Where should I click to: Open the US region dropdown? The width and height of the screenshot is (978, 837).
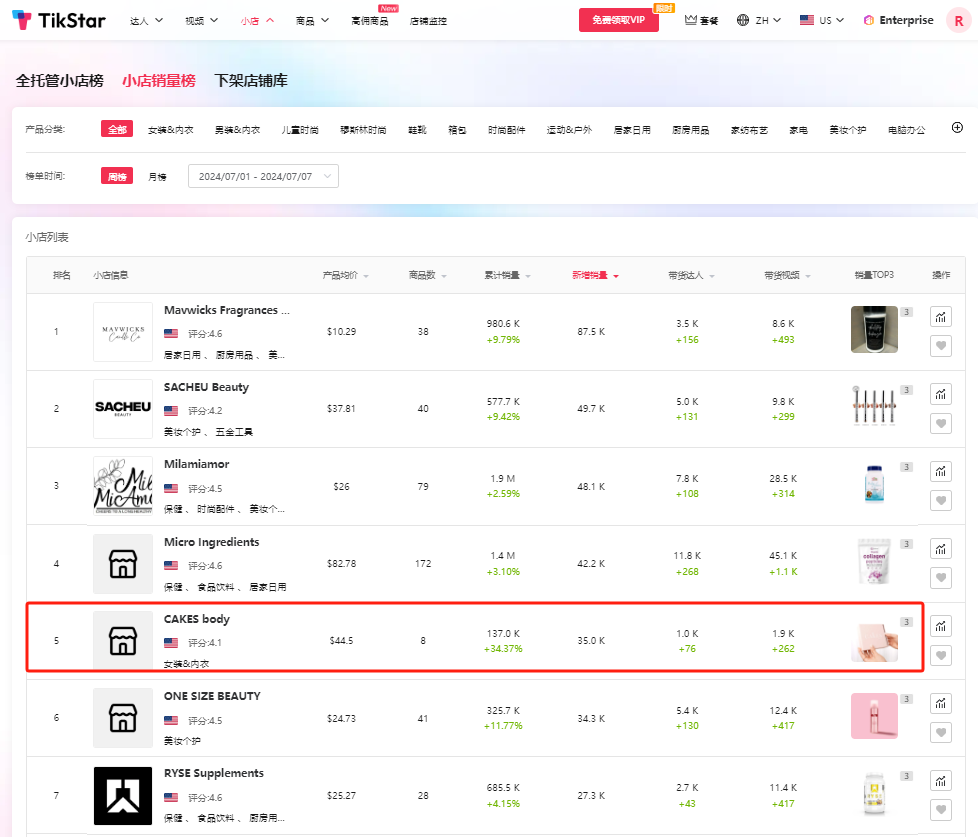click(821, 21)
